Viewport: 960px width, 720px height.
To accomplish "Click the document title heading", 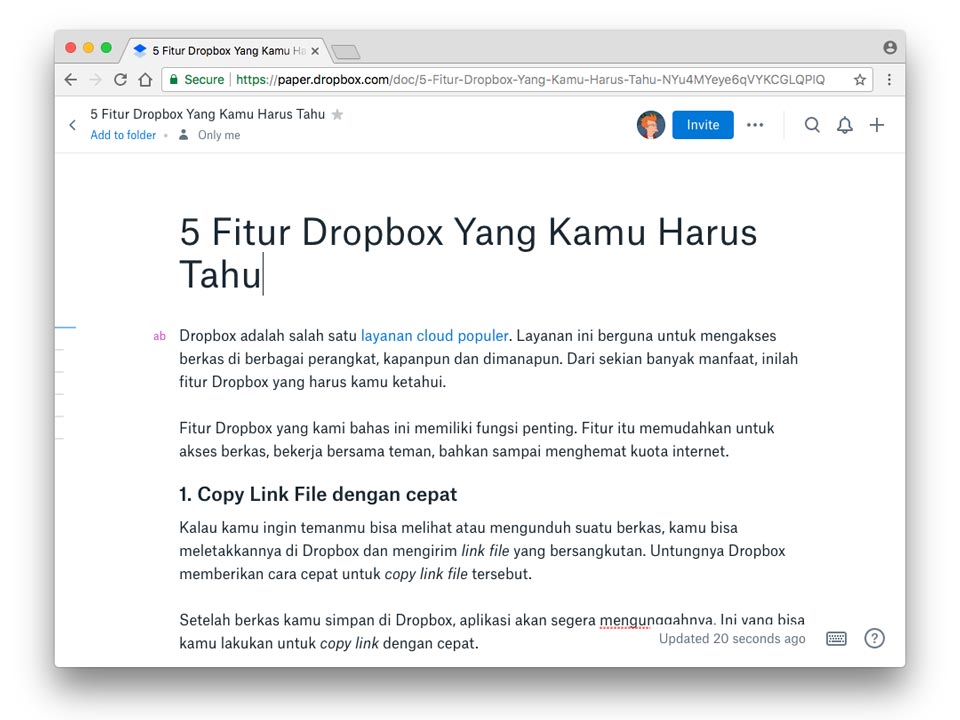I will click(468, 253).
